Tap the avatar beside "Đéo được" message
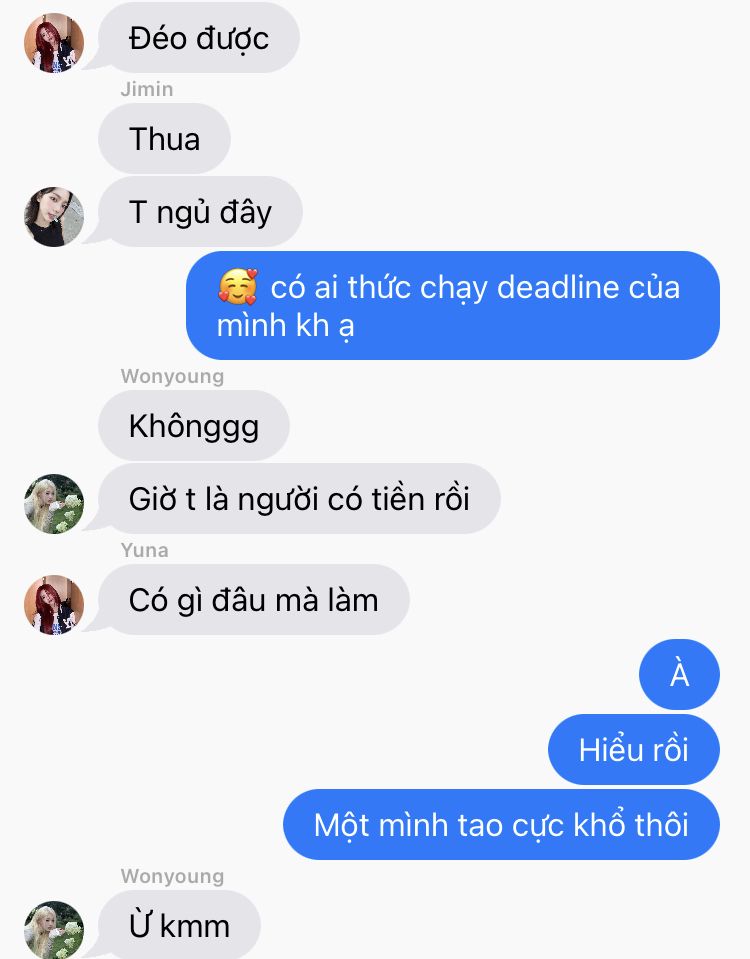Screen dimensions: 750x959 point(54,43)
